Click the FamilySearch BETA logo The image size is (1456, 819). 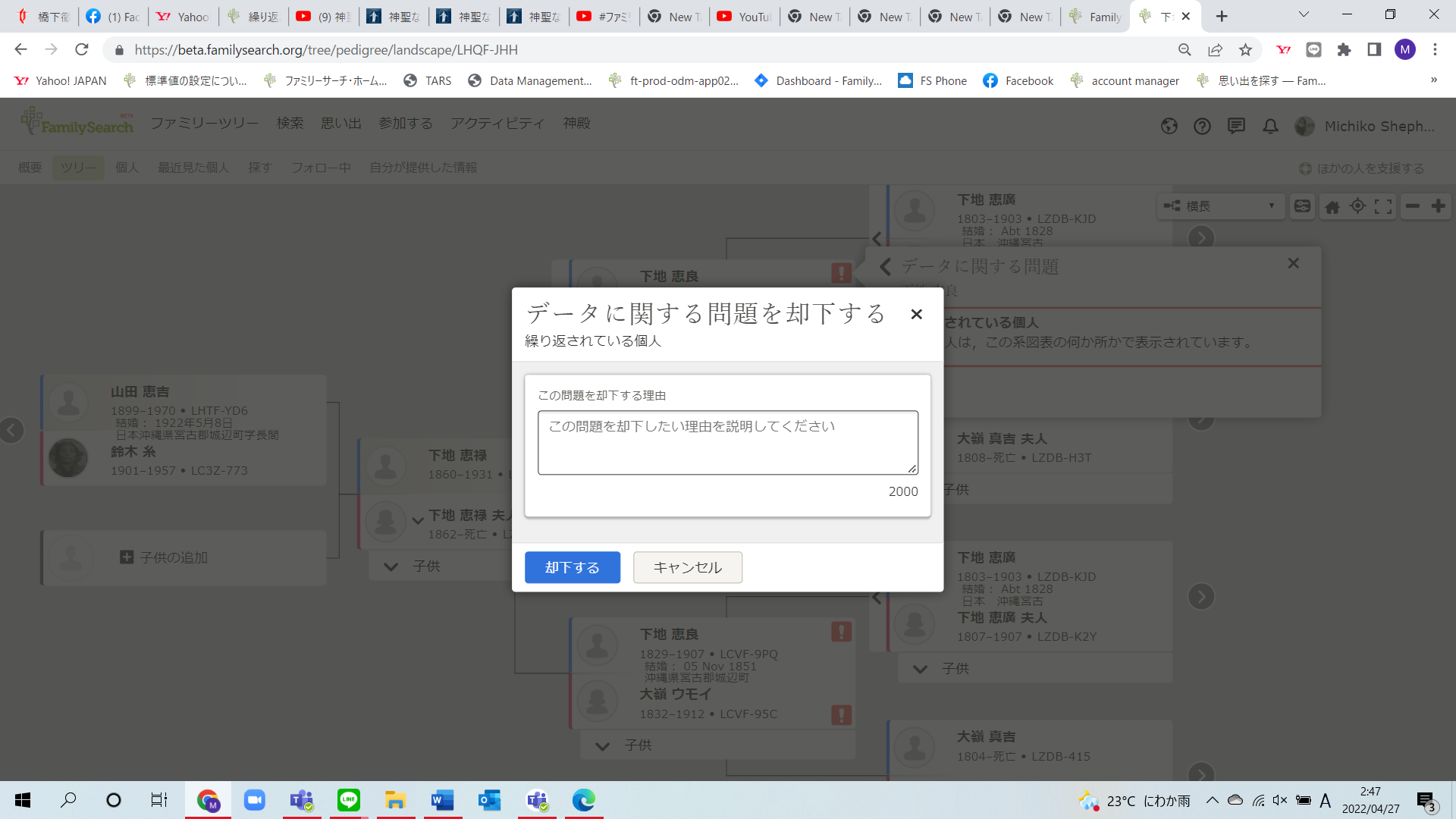click(x=76, y=122)
